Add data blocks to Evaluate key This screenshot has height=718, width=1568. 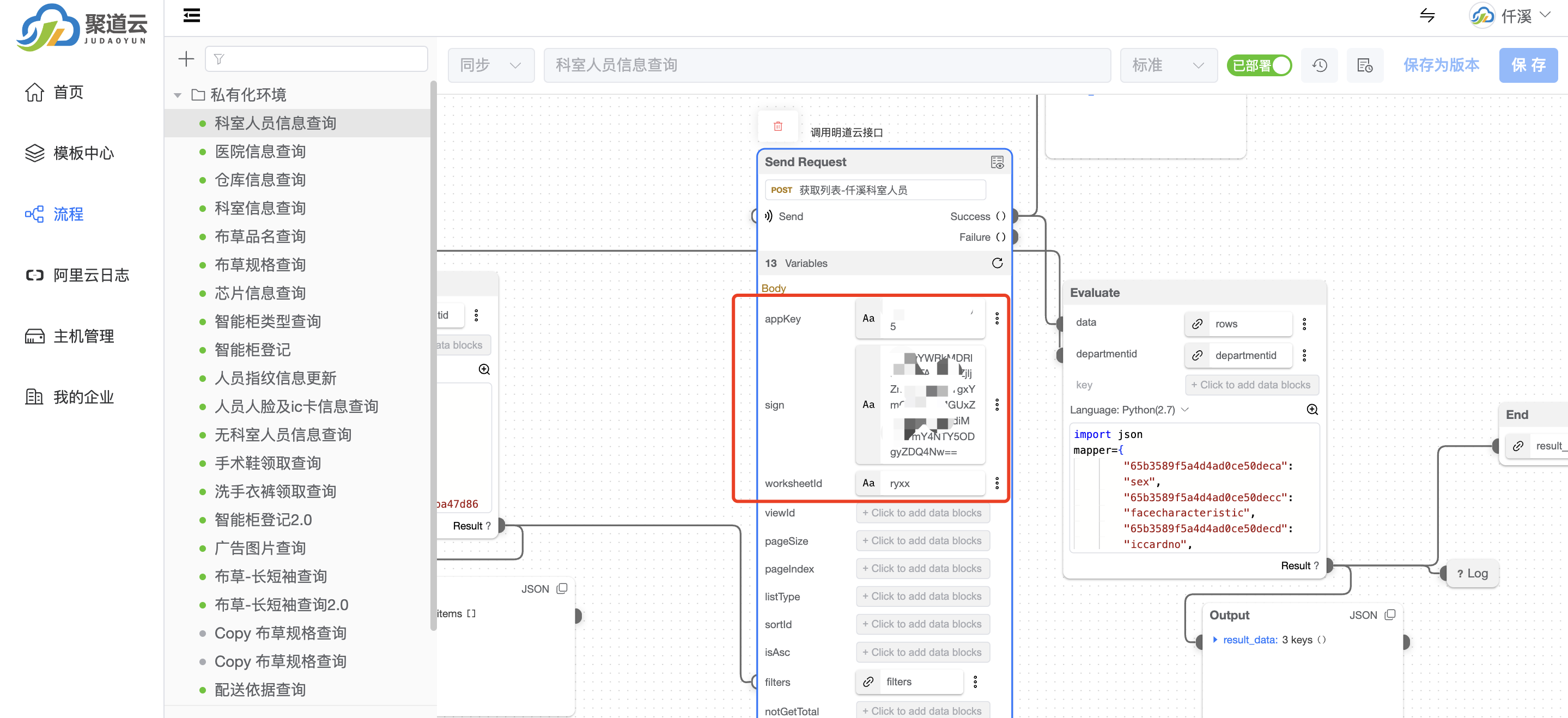[1251, 385]
